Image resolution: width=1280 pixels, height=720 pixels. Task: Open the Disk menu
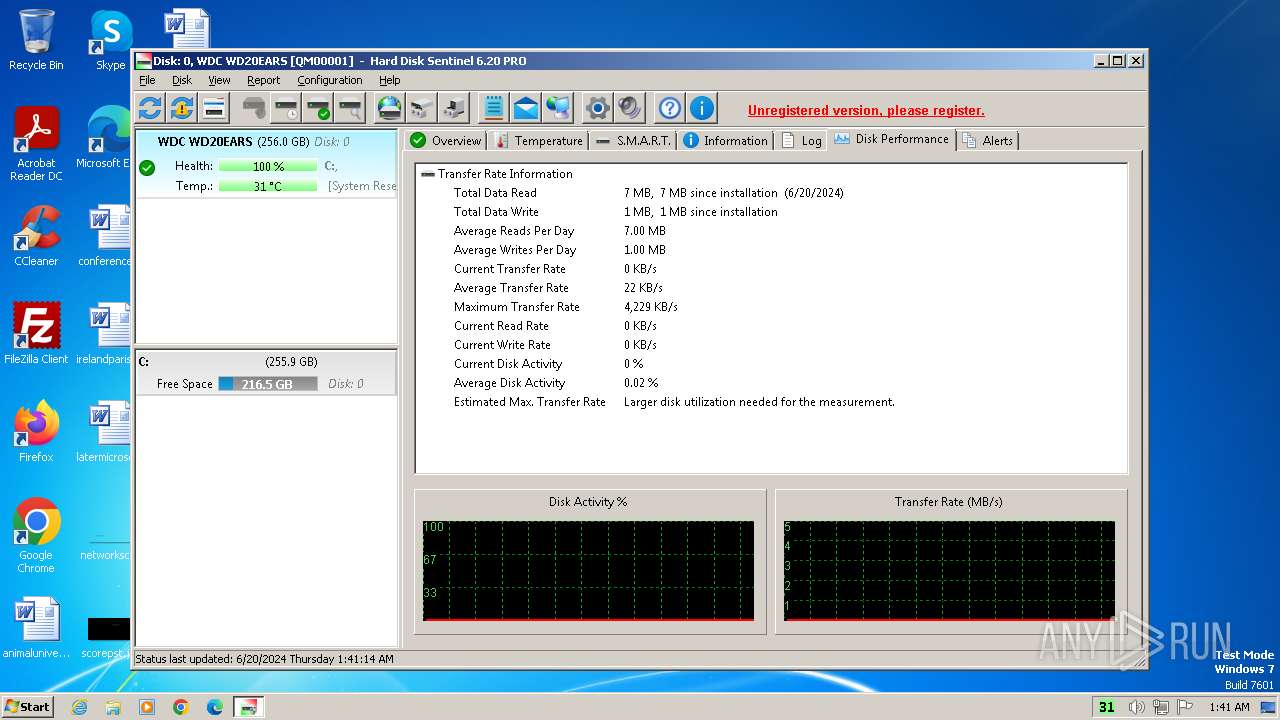(x=182, y=80)
